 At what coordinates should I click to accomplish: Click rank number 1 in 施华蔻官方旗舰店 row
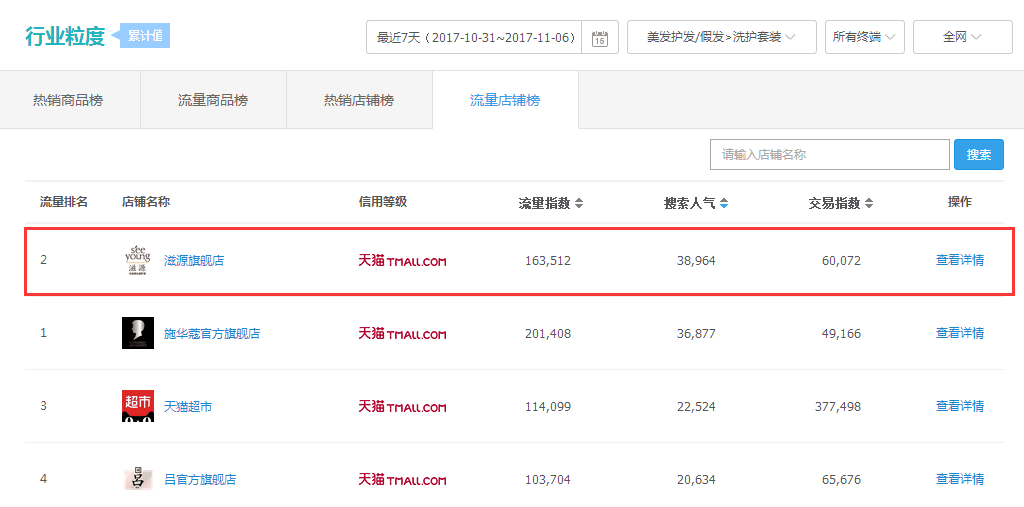(44, 333)
